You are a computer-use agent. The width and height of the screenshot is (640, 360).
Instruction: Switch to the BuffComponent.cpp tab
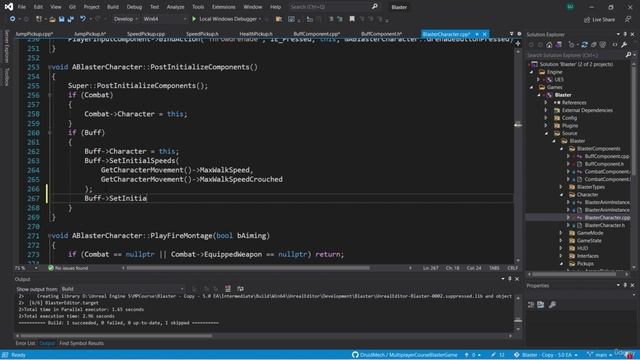(317, 34)
